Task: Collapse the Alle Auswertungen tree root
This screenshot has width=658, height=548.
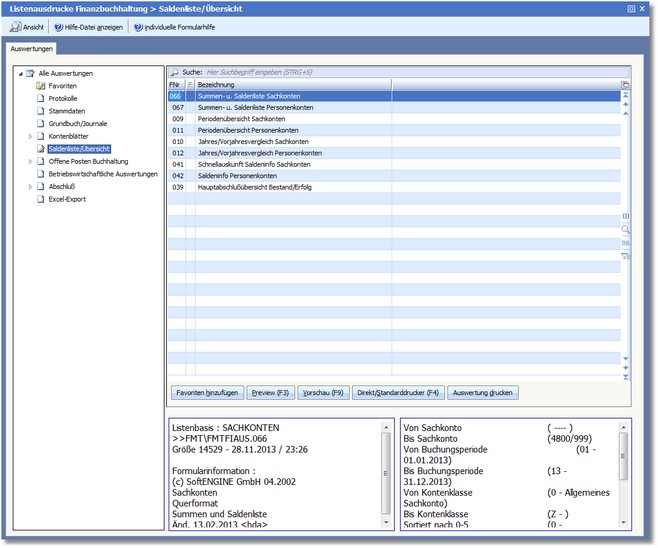Action: click(19, 74)
